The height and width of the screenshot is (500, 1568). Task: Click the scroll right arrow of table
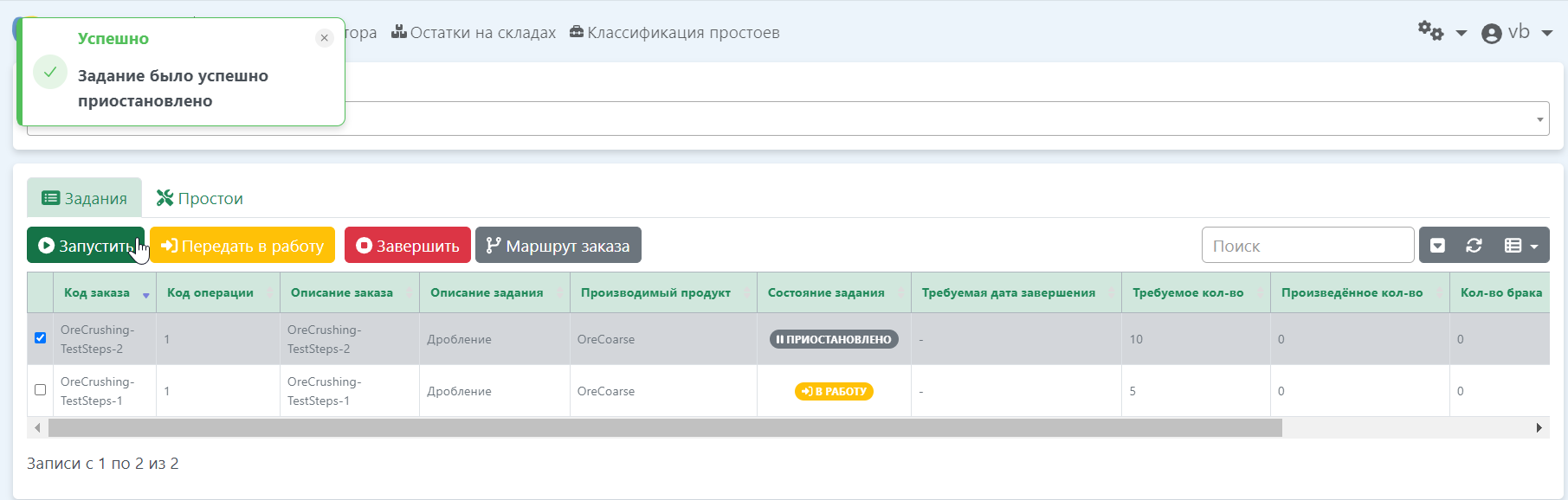click(1539, 428)
